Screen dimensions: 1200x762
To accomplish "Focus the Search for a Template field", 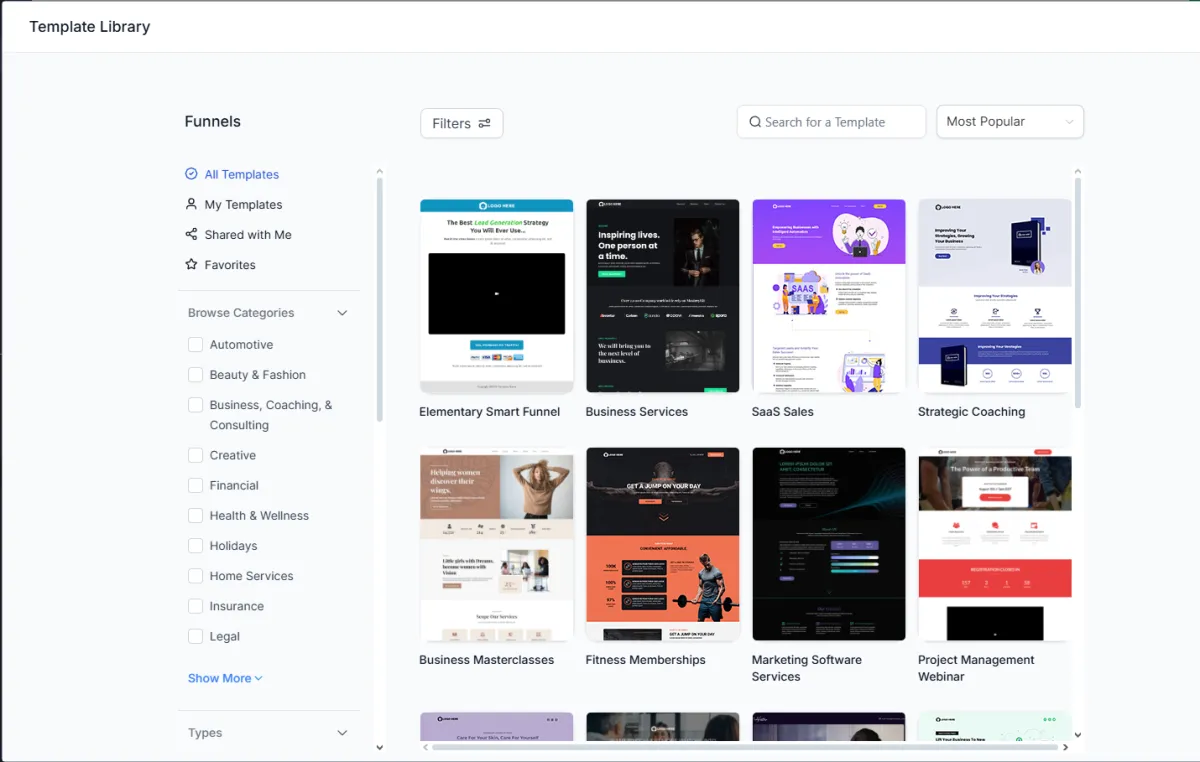I will [x=831, y=122].
